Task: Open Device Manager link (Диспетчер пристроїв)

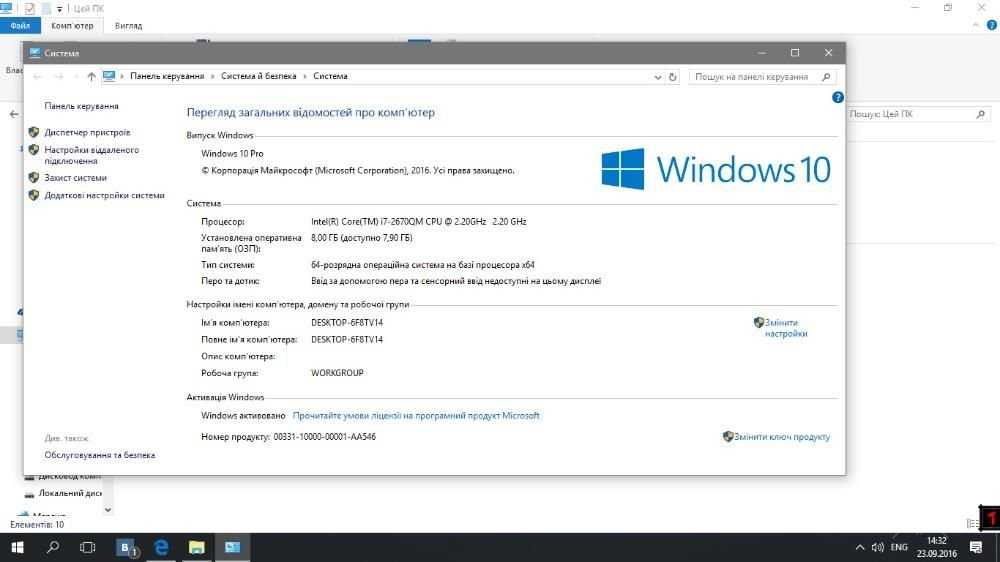Action: [87, 132]
